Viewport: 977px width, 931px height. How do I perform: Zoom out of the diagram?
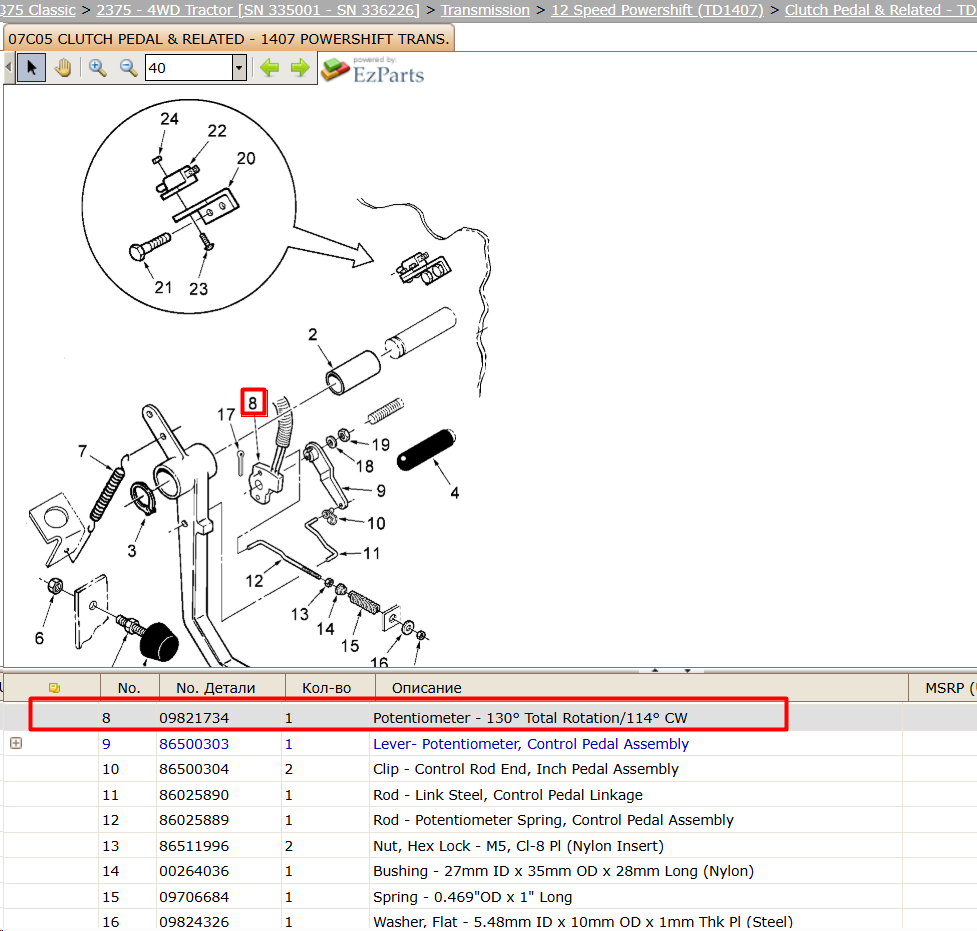coord(128,68)
